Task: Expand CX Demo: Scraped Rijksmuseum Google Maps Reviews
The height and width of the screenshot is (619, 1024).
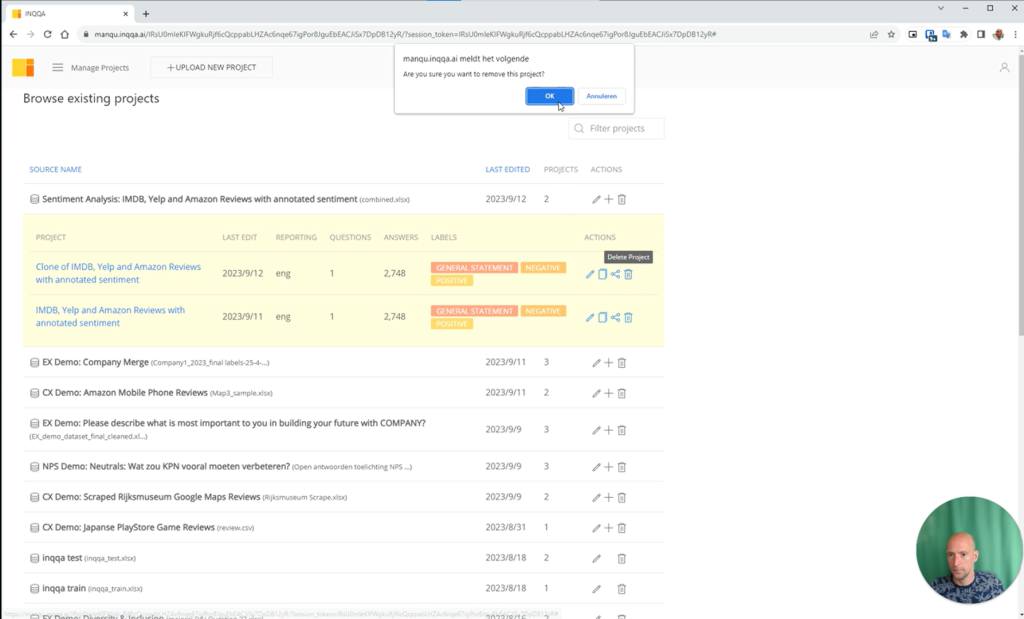Action: click(344, 497)
